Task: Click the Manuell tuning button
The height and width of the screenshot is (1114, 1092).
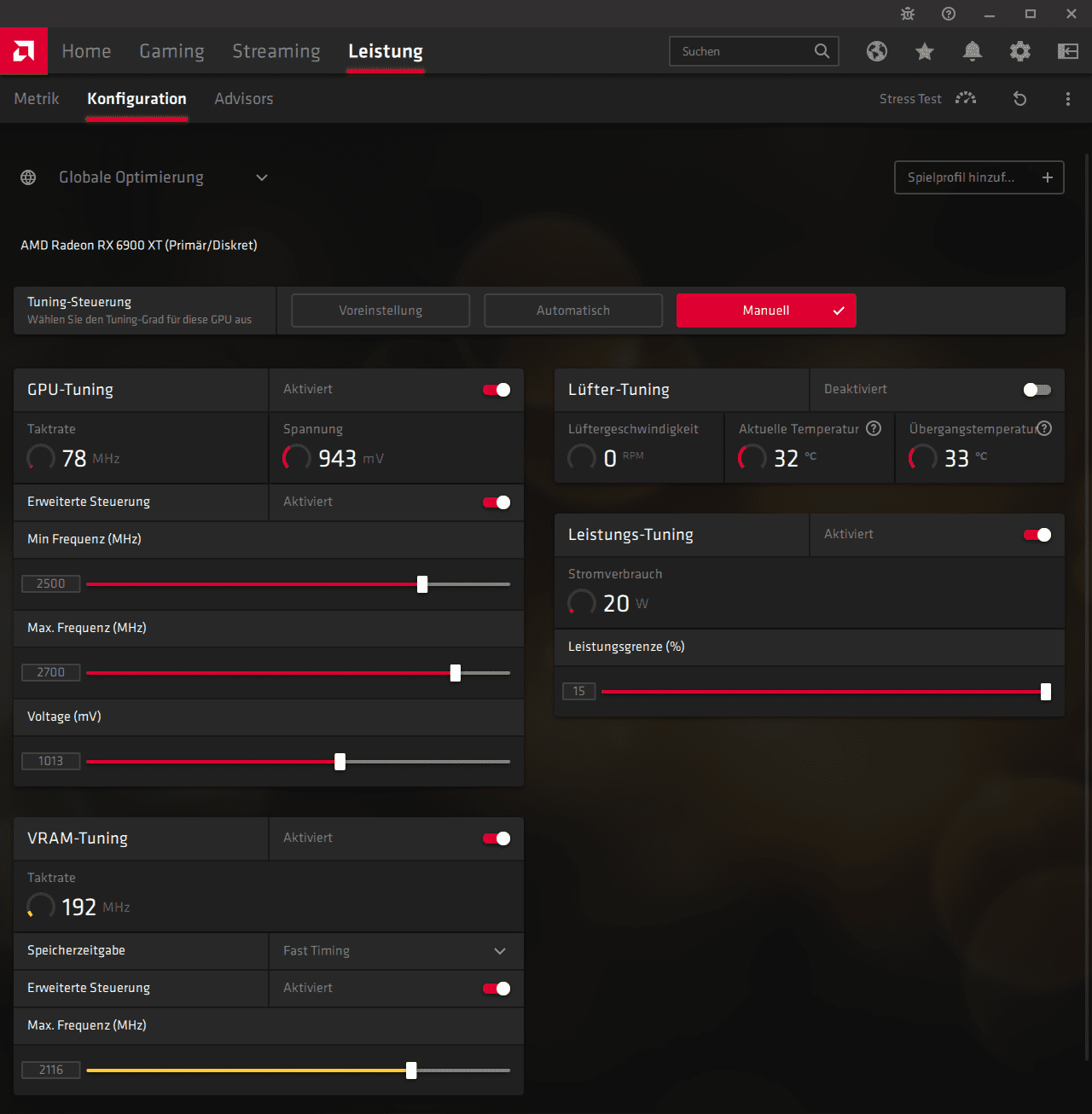Action: pos(766,310)
